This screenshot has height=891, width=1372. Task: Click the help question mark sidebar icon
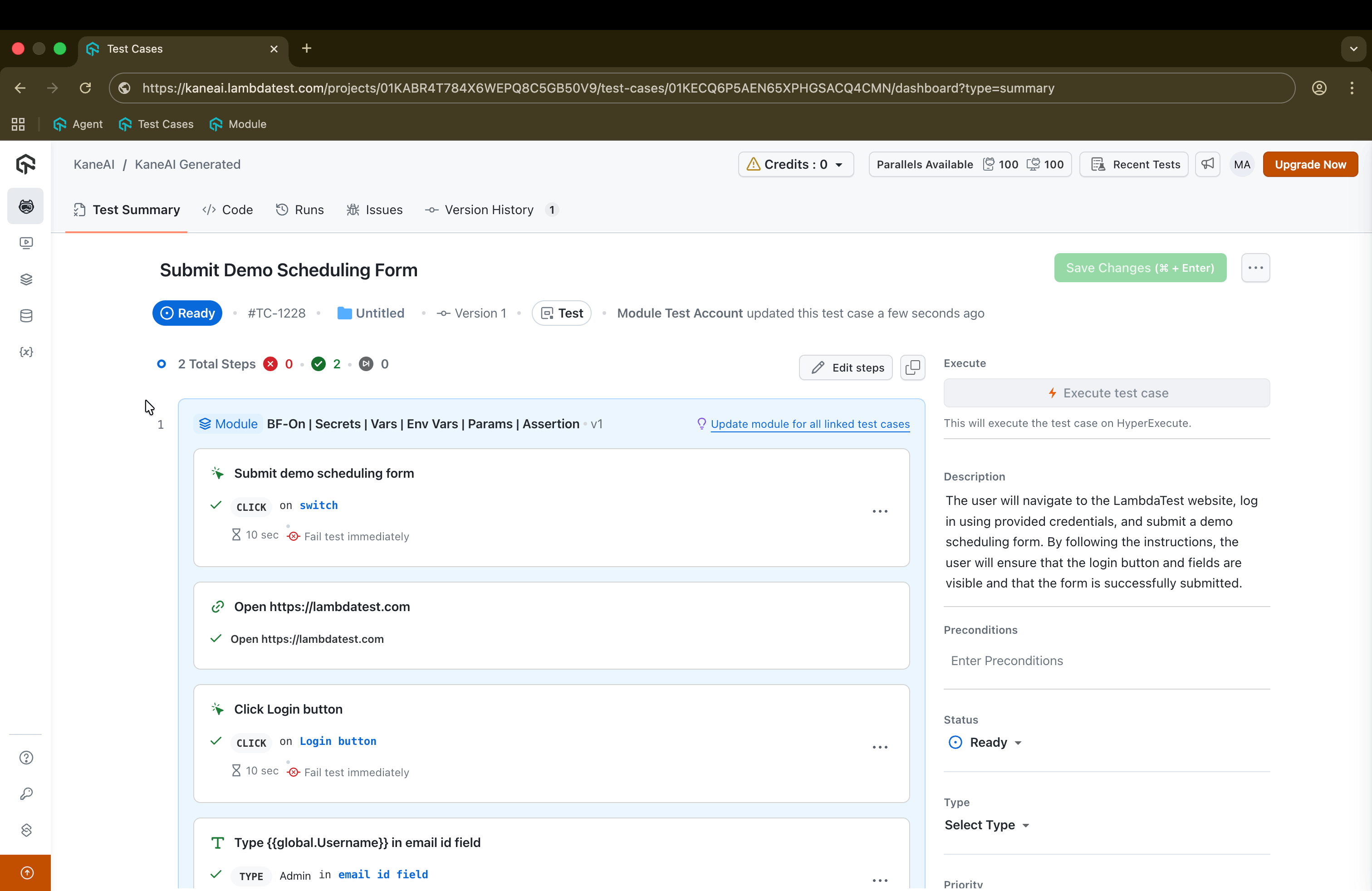pos(26,757)
